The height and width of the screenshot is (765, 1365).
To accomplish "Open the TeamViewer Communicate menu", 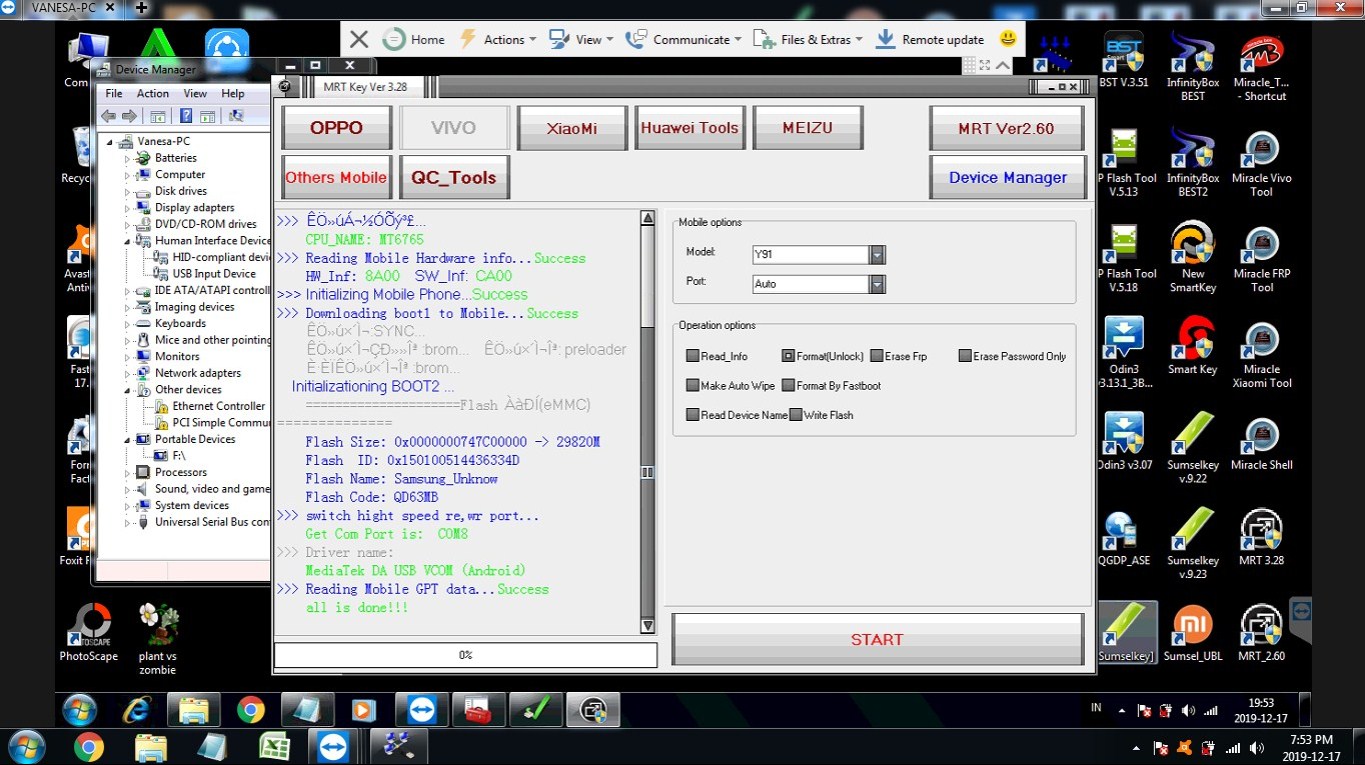I will [683, 40].
